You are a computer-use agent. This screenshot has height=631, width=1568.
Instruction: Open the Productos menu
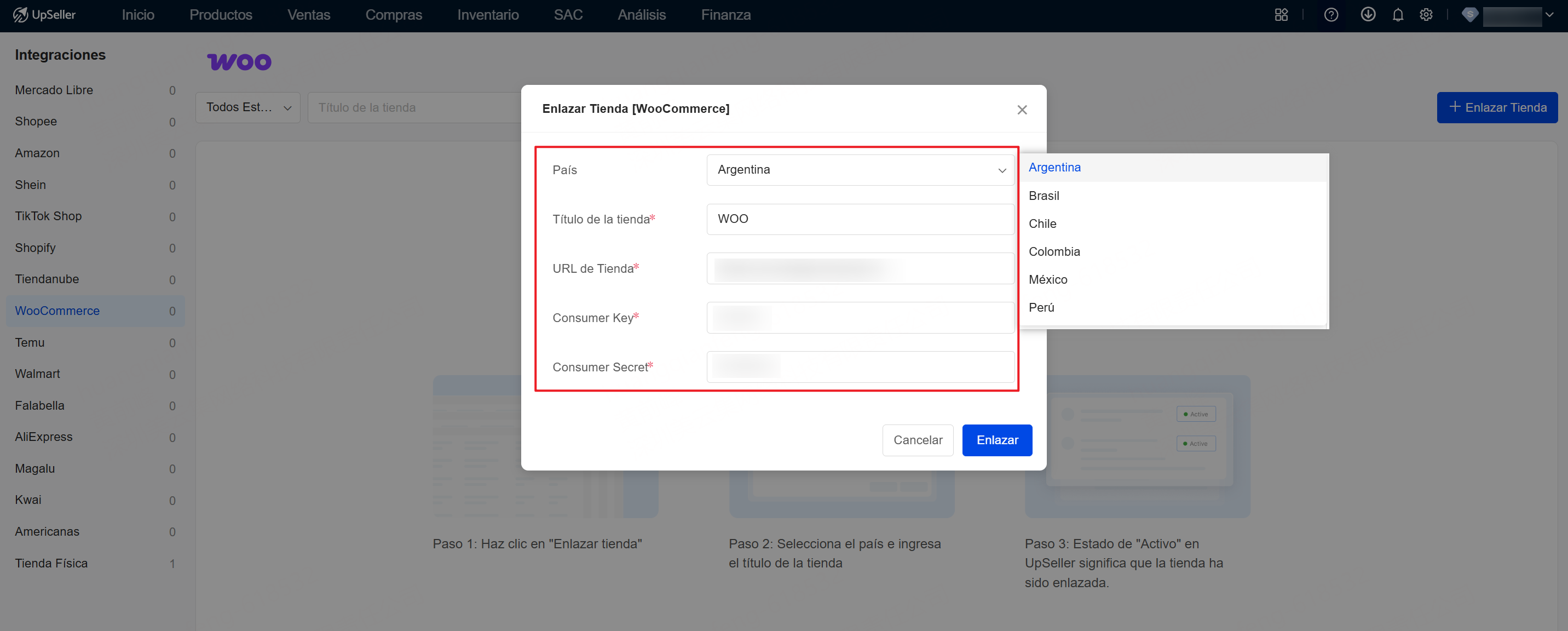(x=221, y=15)
